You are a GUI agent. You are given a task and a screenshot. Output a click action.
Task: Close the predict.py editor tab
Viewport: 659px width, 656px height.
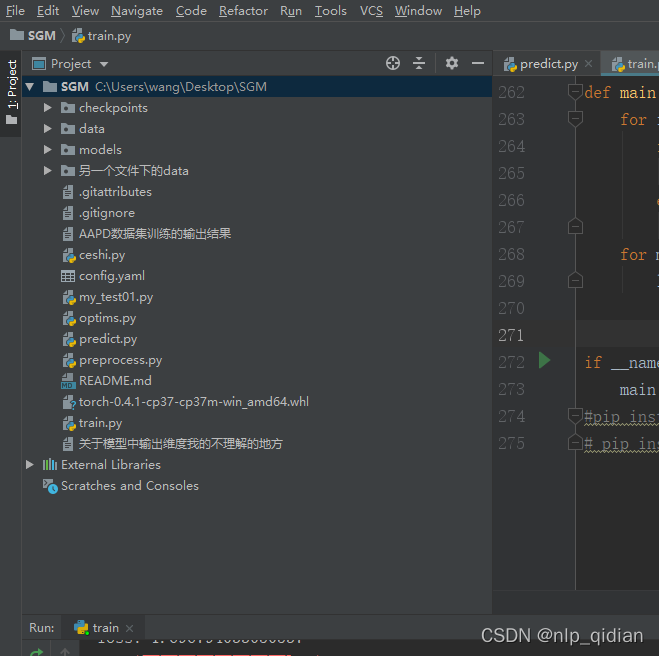(x=588, y=64)
